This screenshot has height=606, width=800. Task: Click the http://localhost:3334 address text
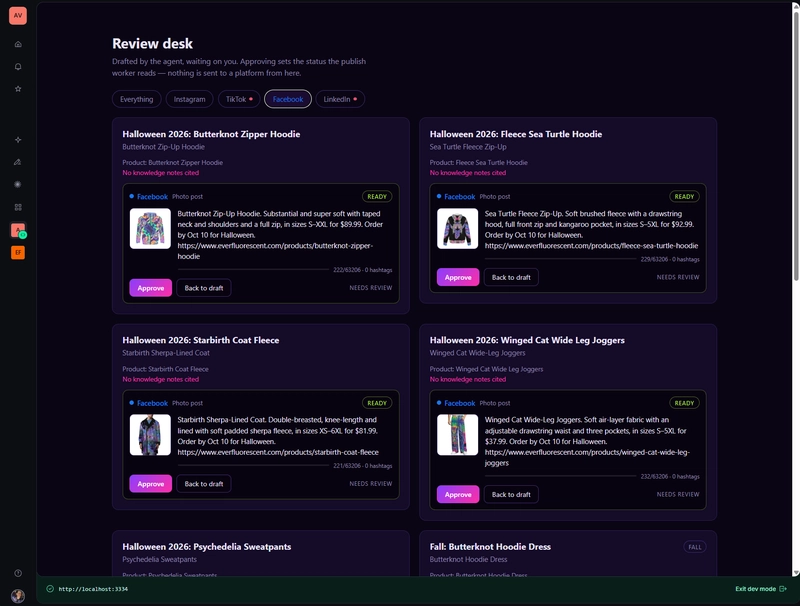[x=93, y=589]
